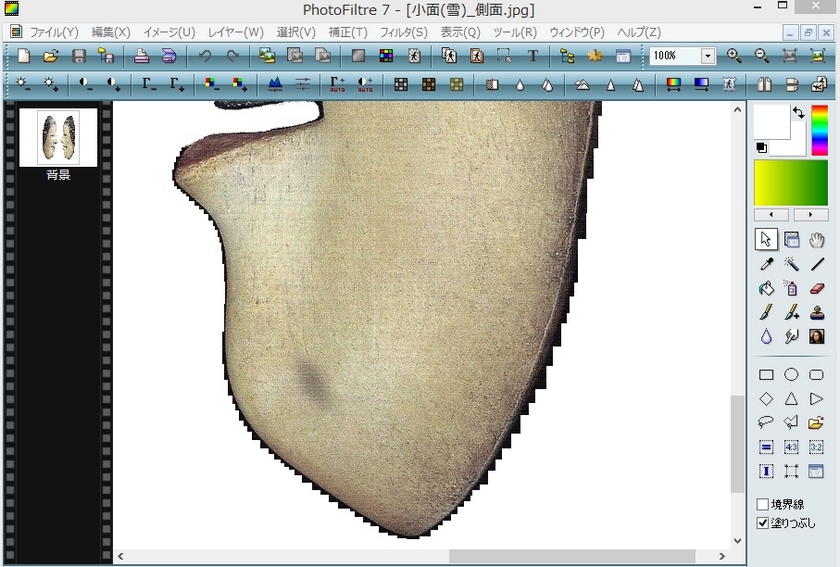Open the イメージ(U) menu

pyautogui.click(x=169, y=32)
